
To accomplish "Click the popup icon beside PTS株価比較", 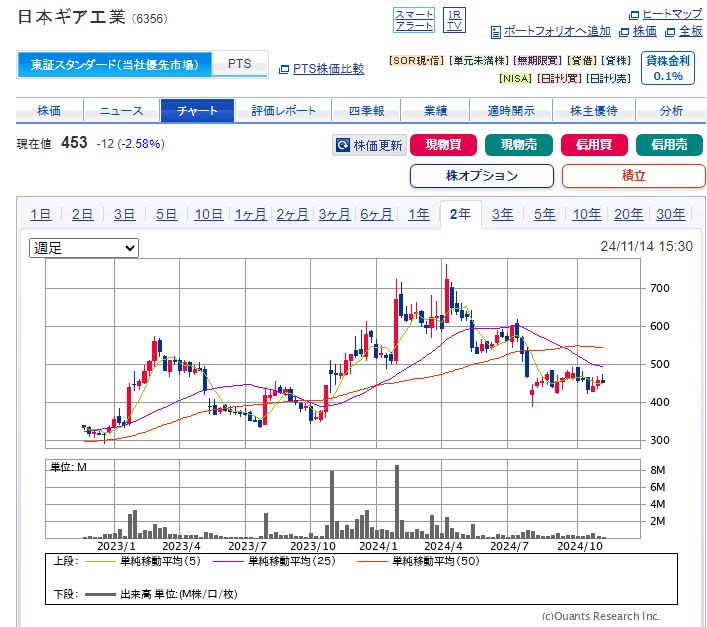I will [x=284, y=69].
